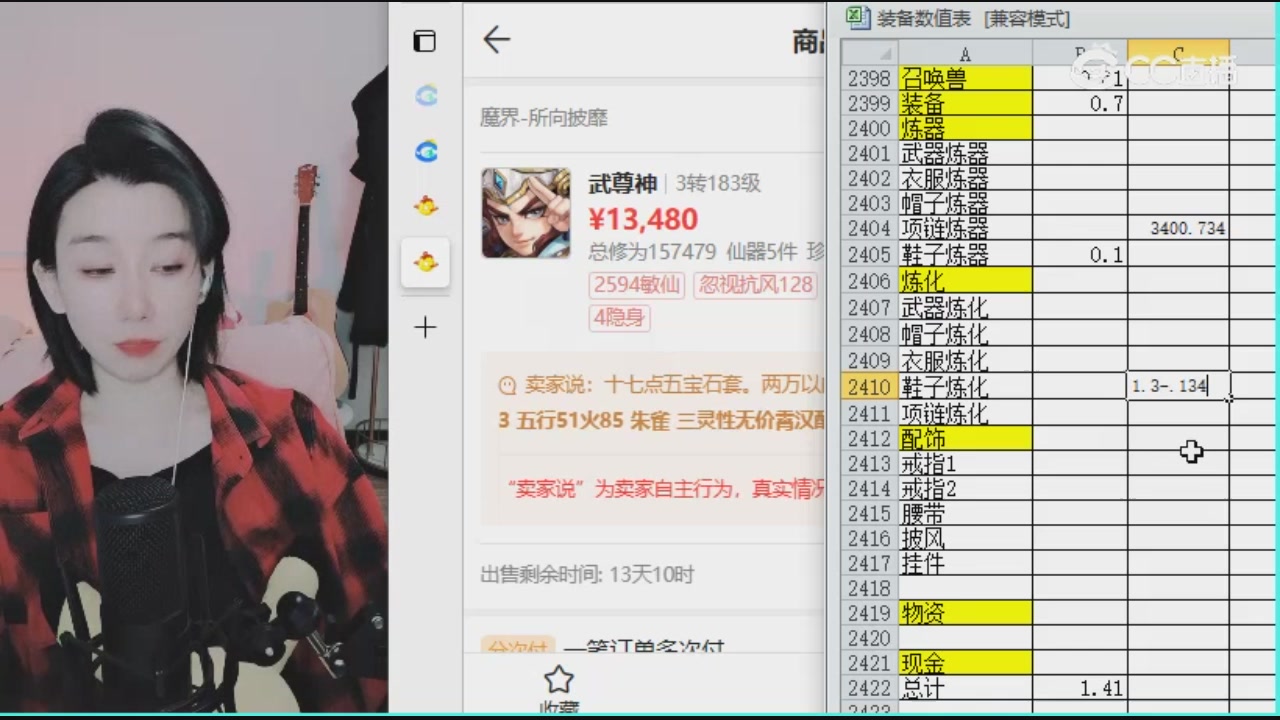Click the 帽子炼器 cell
Viewport: 1280px width, 720px height.
click(x=965, y=203)
